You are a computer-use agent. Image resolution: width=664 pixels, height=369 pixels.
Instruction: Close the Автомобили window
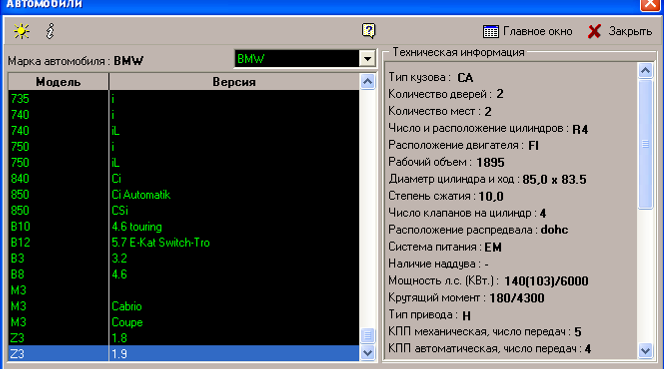click(650, 4)
